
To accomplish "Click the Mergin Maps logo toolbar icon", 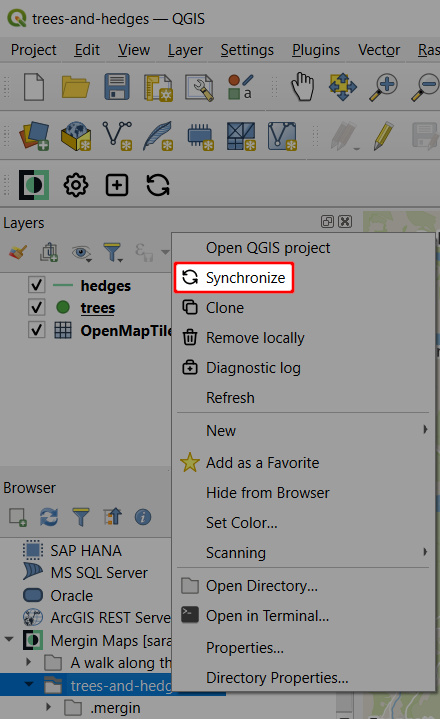I will point(34,185).
